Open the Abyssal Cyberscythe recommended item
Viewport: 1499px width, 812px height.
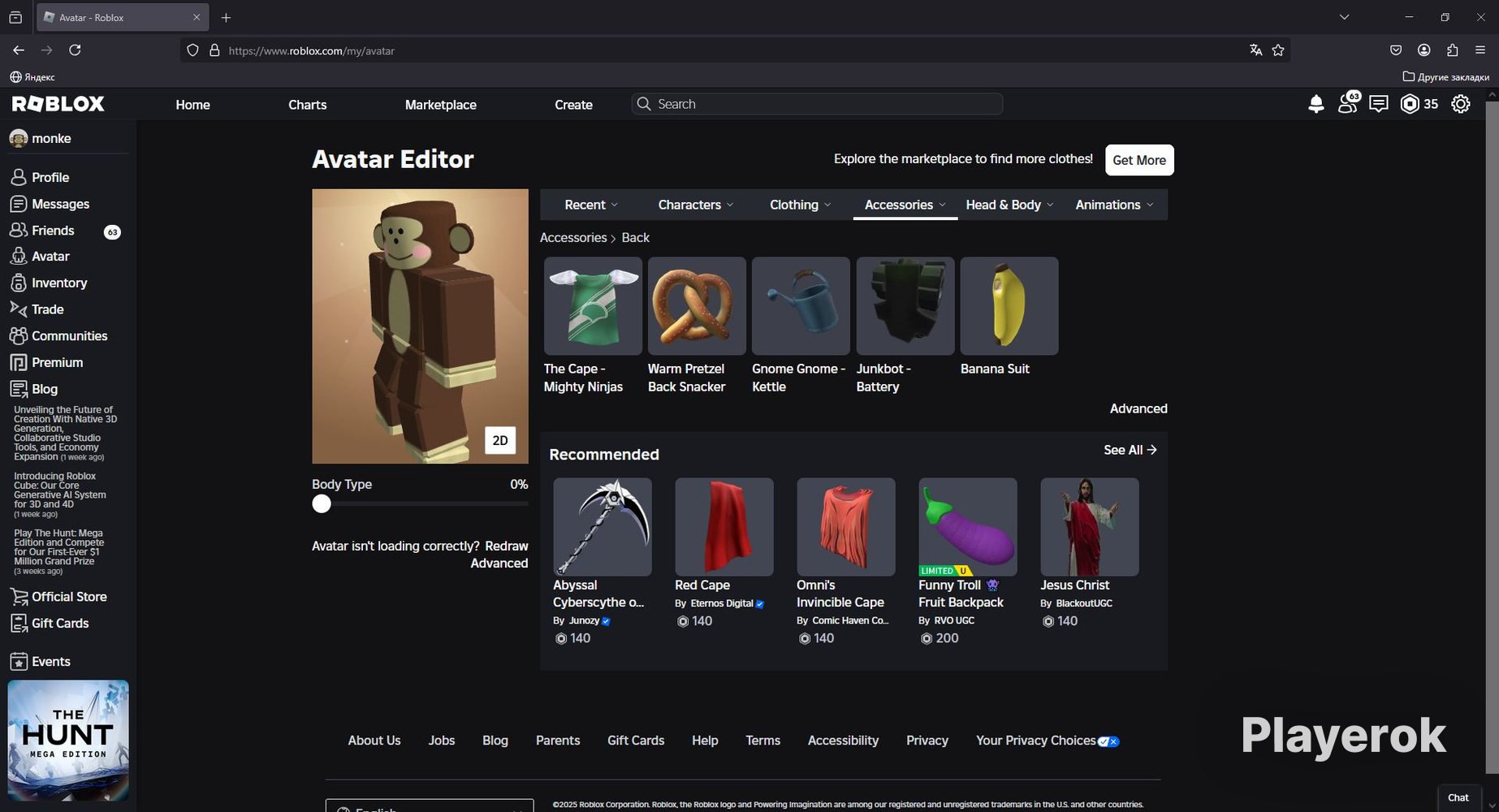coord(603,527)
